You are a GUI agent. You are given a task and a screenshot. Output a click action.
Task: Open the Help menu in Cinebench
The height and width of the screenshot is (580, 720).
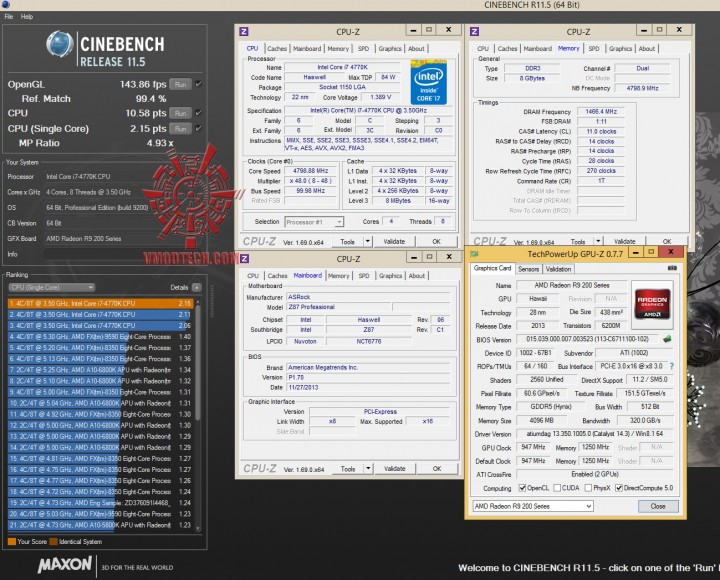pos(27,17)
